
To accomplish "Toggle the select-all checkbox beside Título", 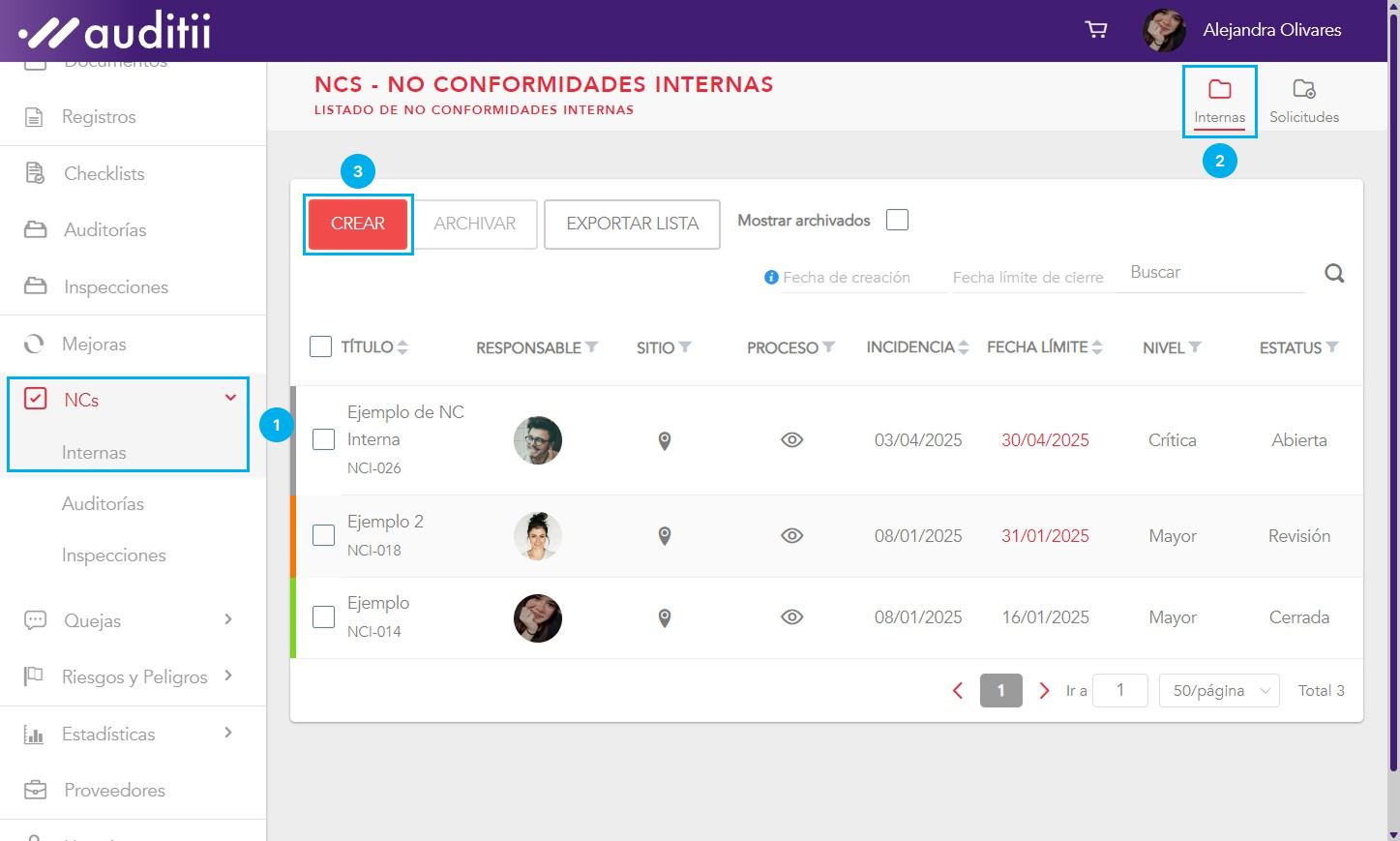I will tap(320, 346).
